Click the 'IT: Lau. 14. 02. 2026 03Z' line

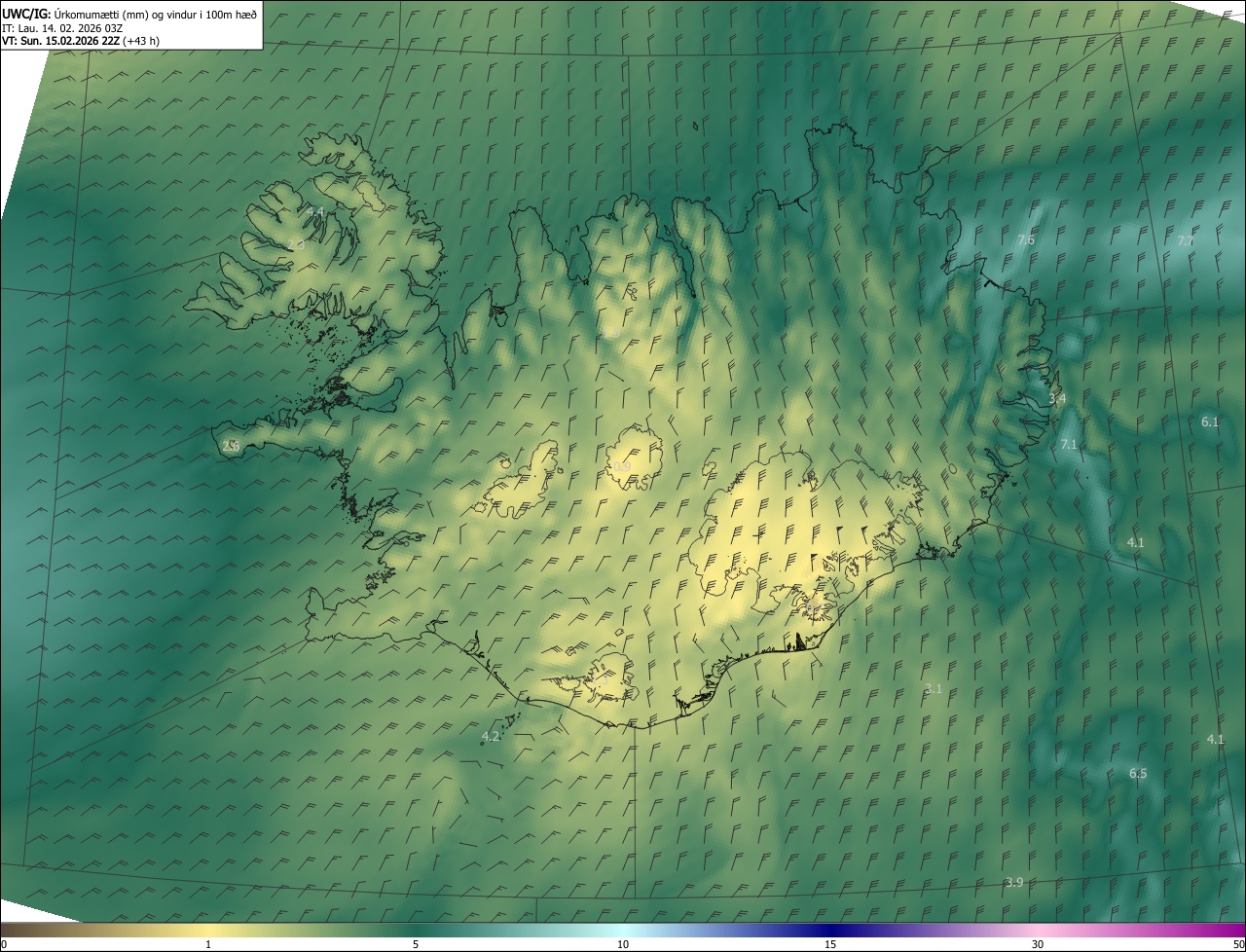pos(61,27)
